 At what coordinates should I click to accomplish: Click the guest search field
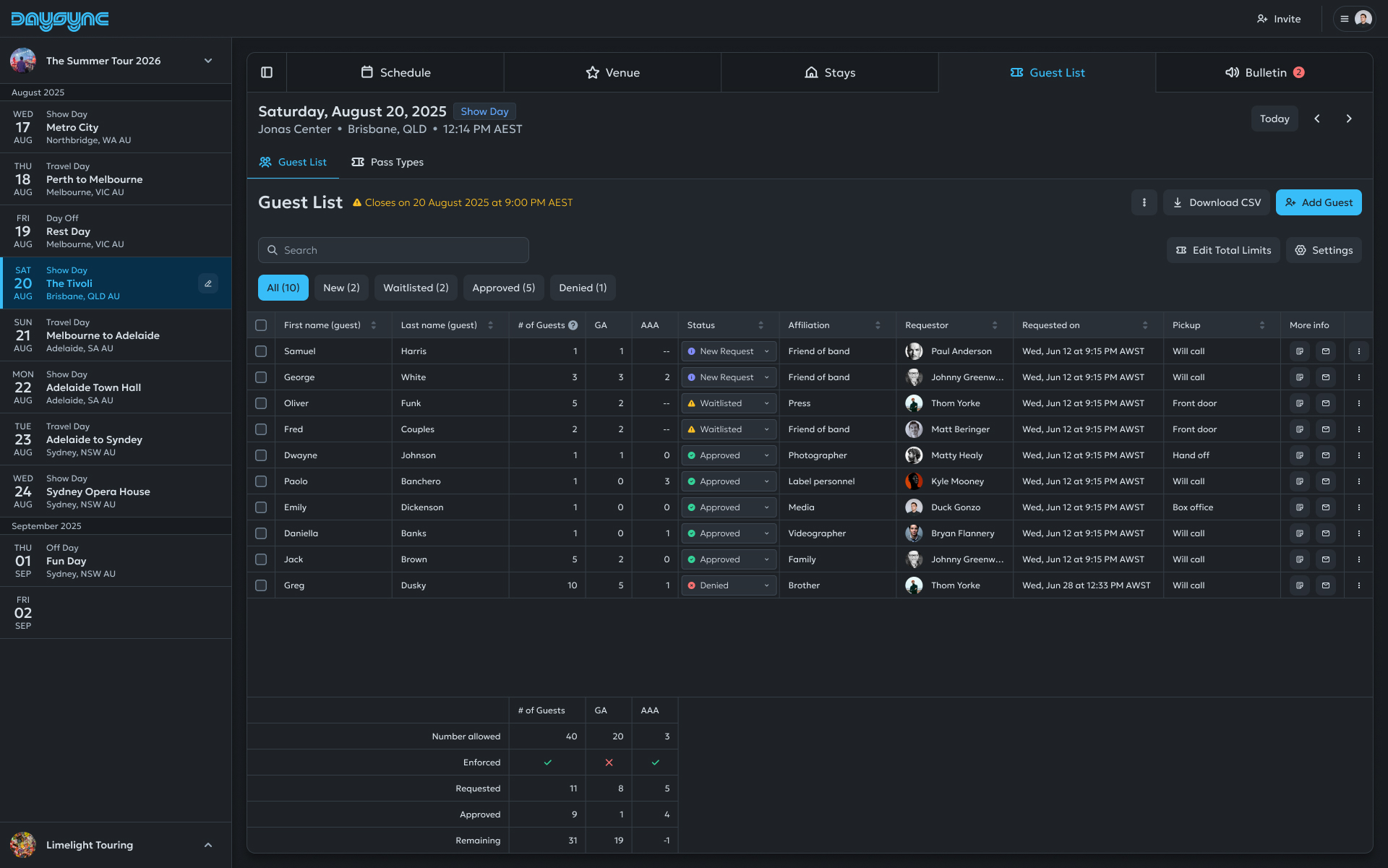393,250
